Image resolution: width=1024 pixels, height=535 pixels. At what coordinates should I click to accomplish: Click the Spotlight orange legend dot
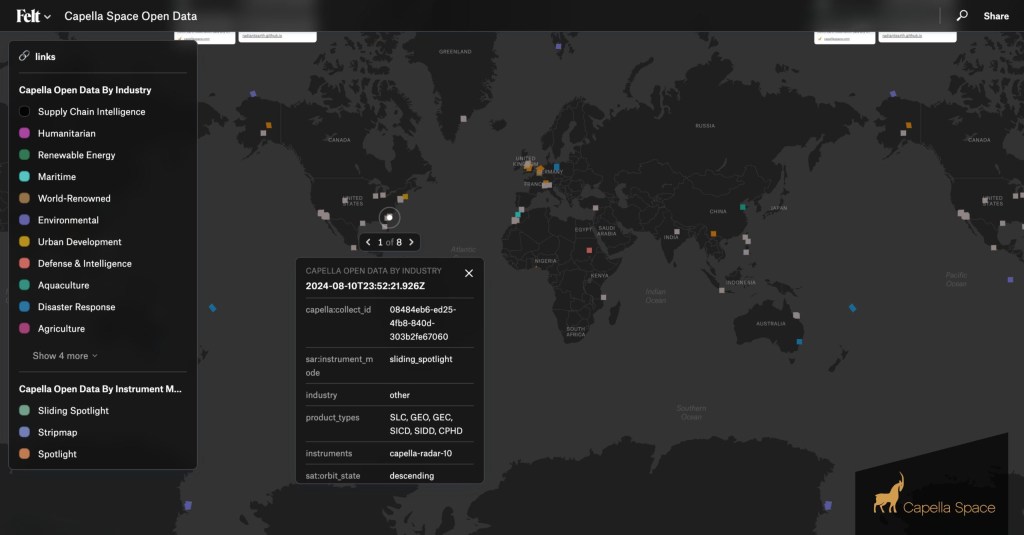[24, 453]
